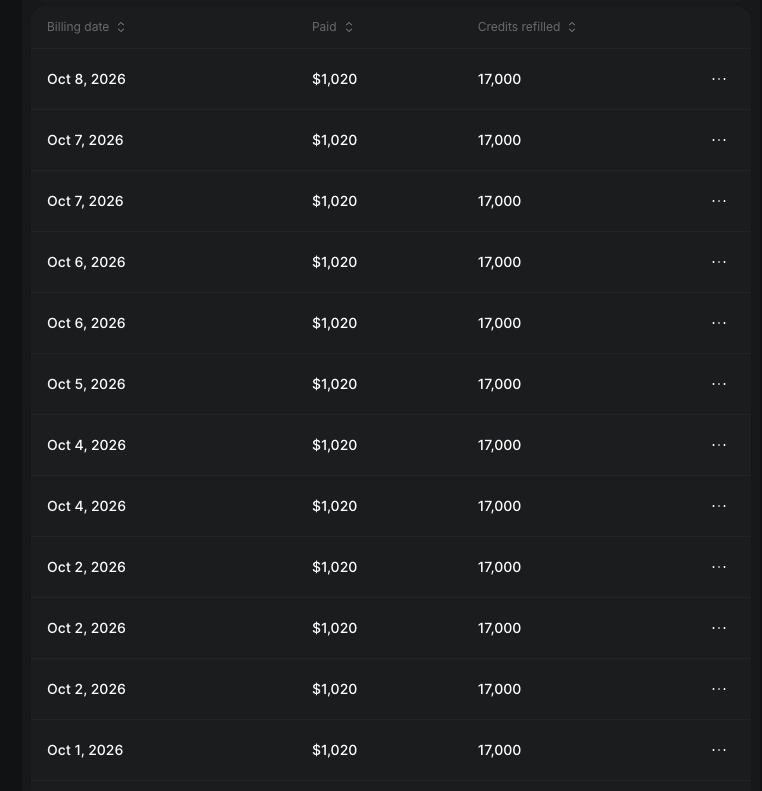Screen dimensions: 762x791
Task: Open options for the upper Oct 6 row
Action: 719,262
